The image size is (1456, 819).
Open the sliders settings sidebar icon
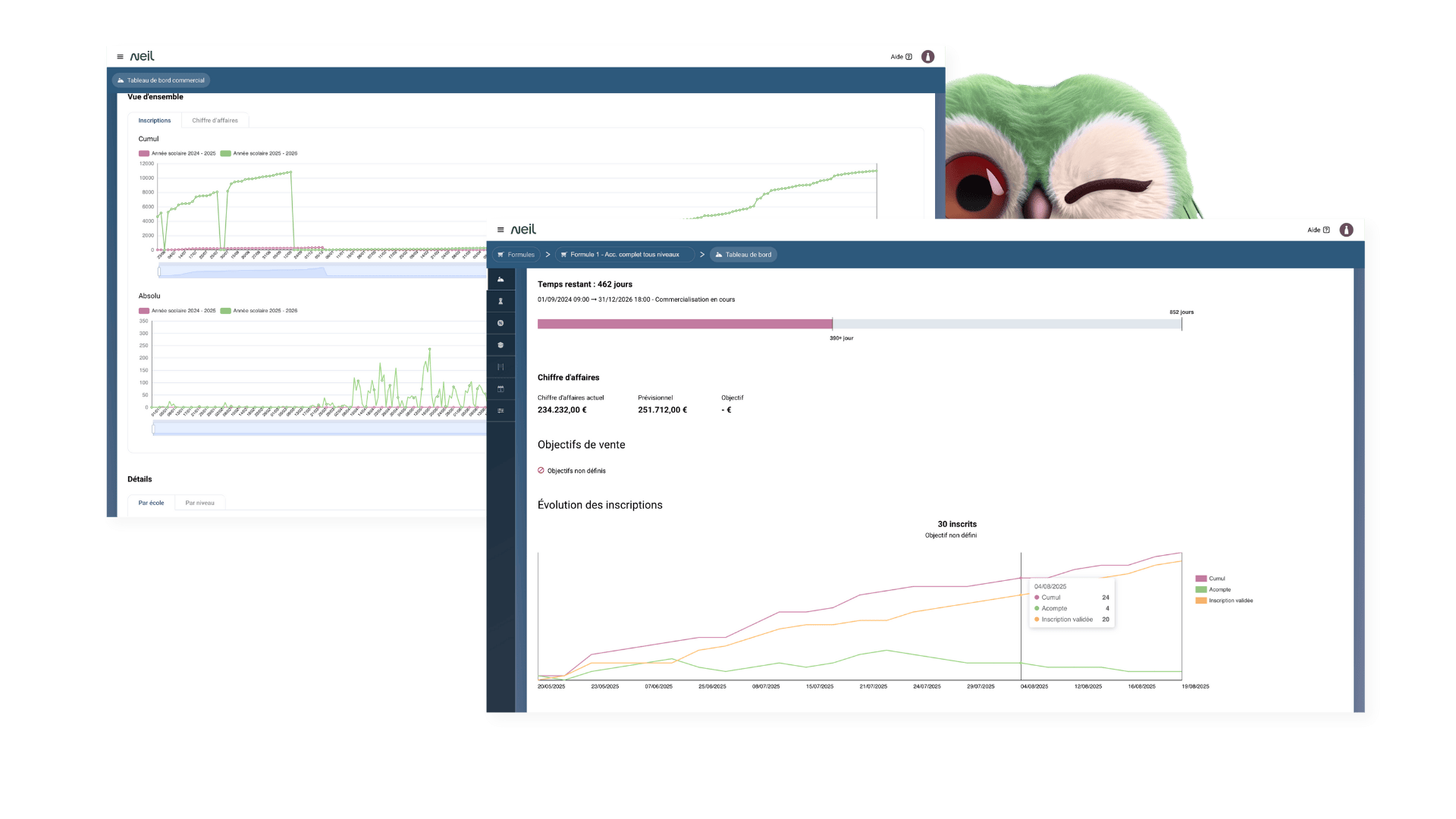(x=500, y=411)
